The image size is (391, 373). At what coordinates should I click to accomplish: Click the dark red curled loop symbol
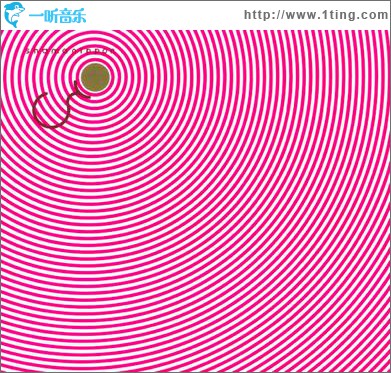[x=58, y=105]
